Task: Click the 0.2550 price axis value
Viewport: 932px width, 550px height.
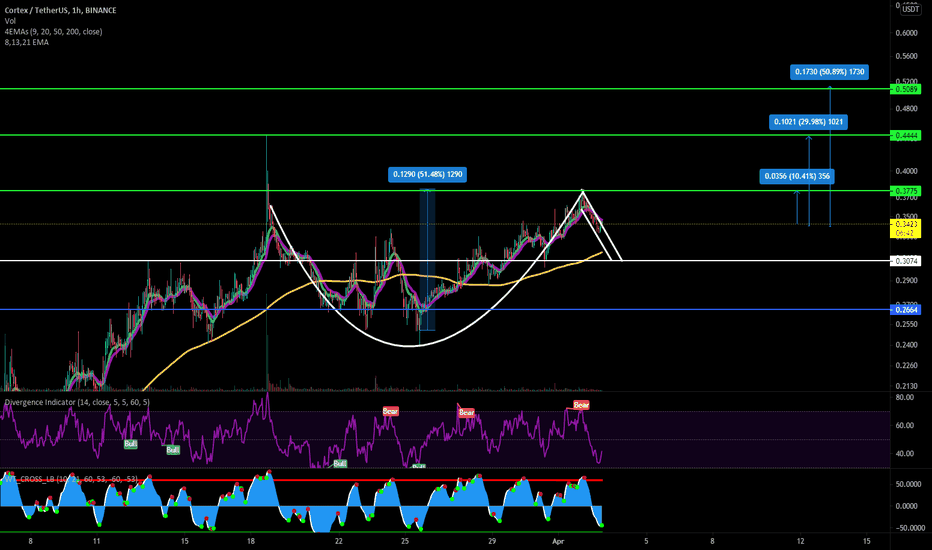Action: 906,325
